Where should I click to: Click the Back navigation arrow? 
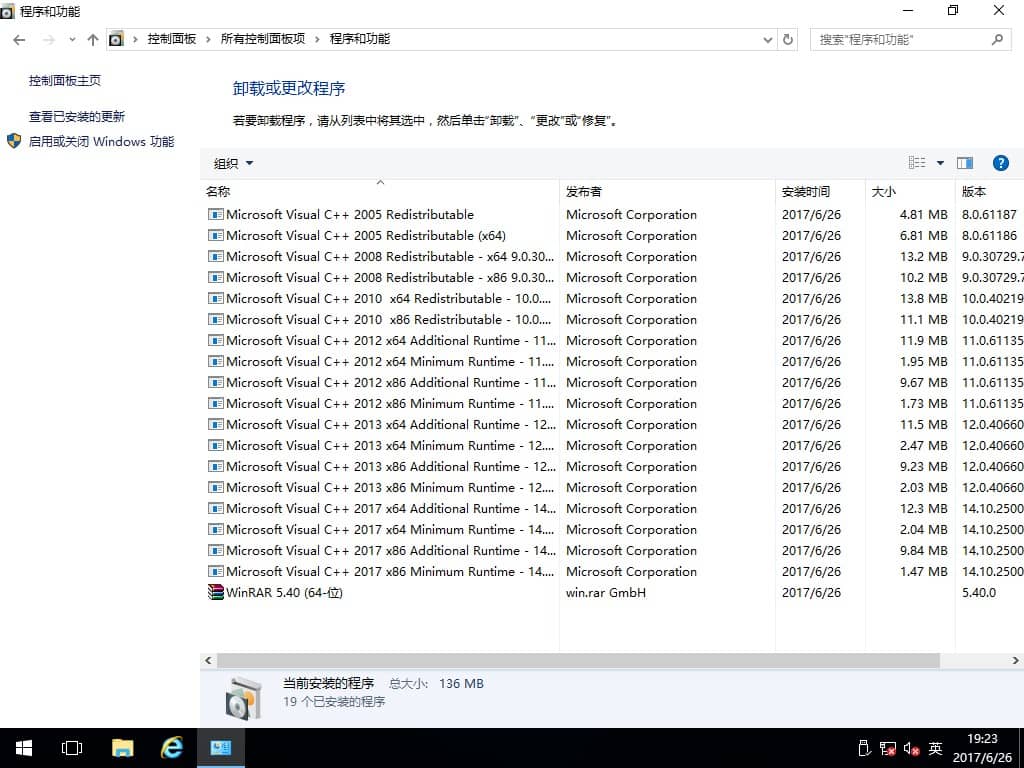point(19,40)
